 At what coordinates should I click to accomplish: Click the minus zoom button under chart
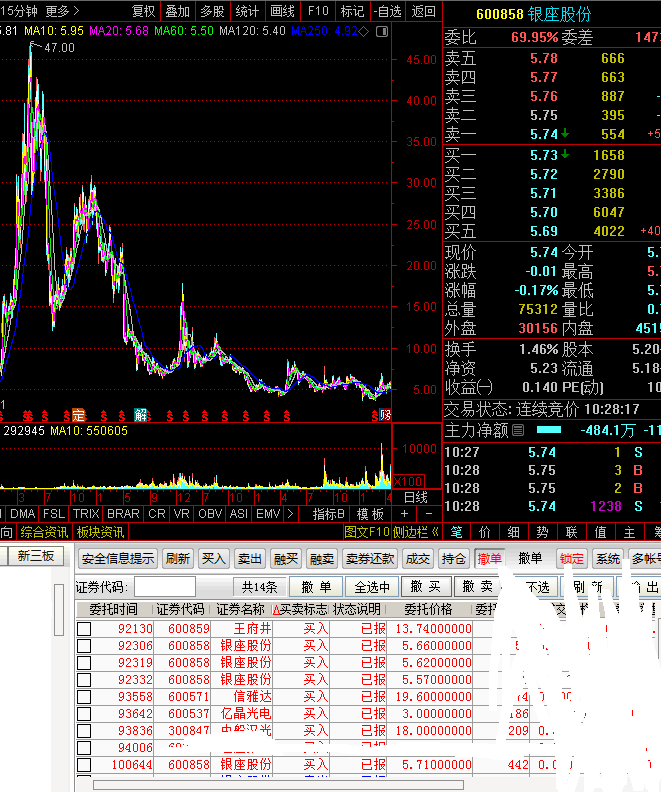429,514
